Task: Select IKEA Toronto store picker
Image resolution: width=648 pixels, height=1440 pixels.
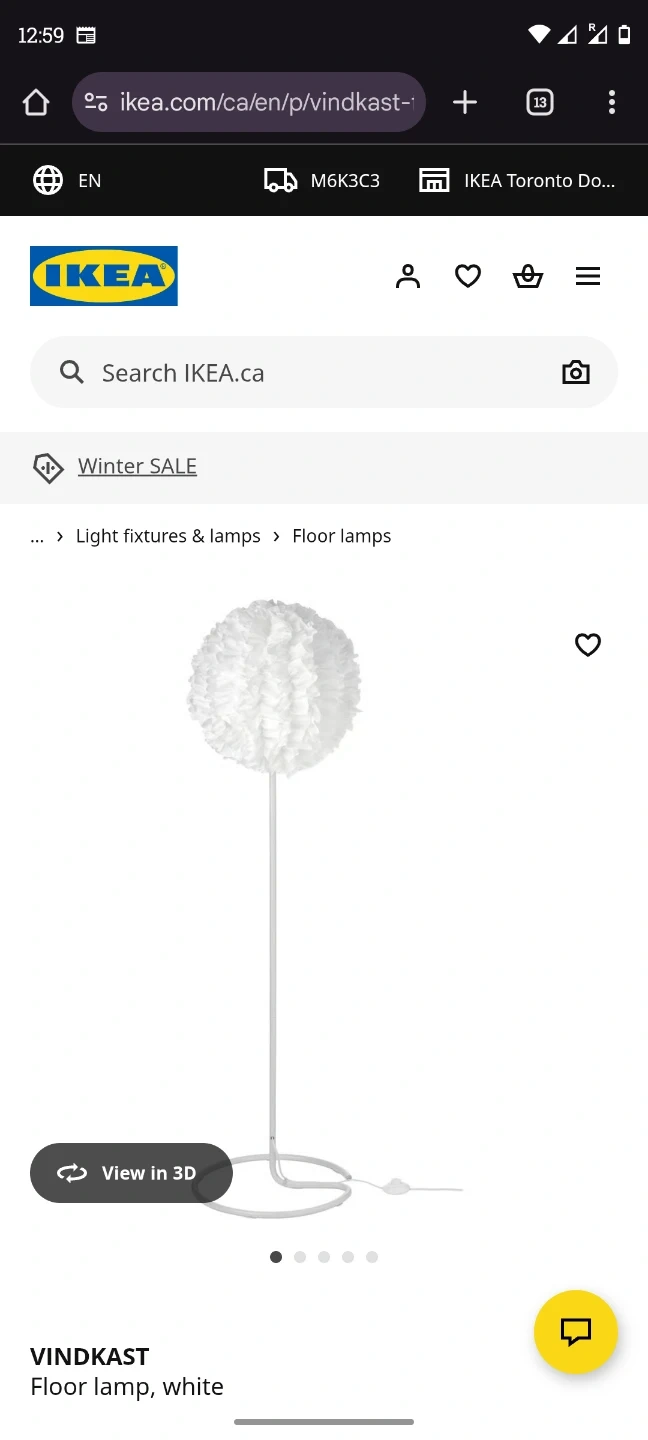Action: [x=518, y=180]
